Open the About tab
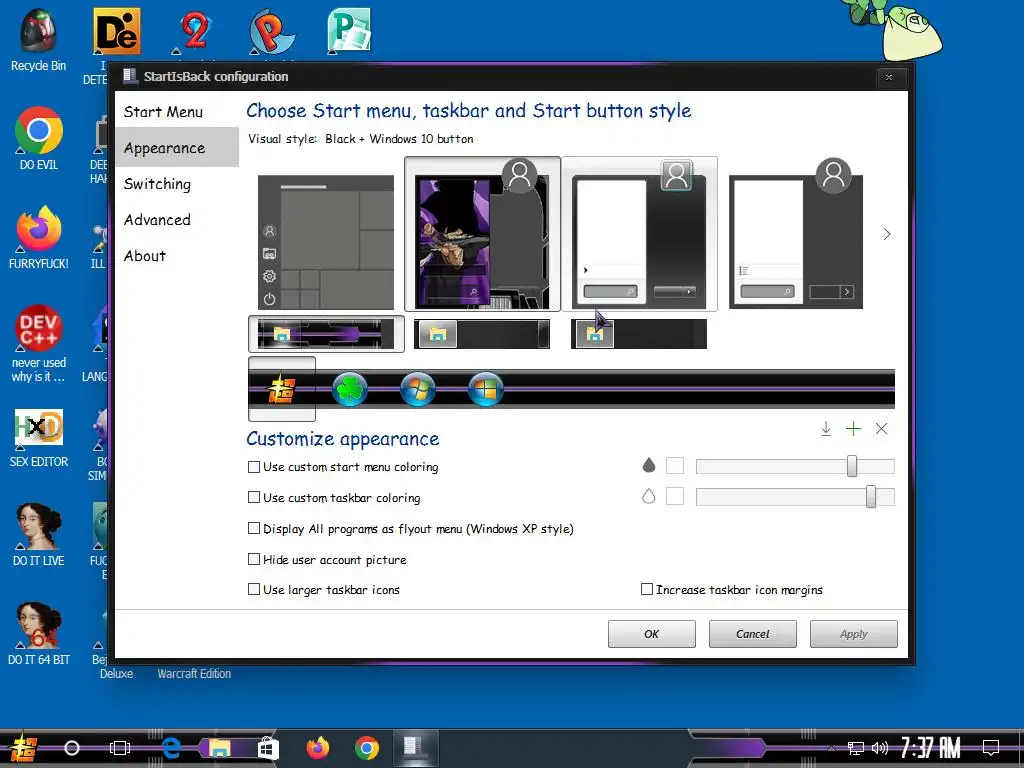Viewport: 1024px width, 768px height. click(177, 255)
